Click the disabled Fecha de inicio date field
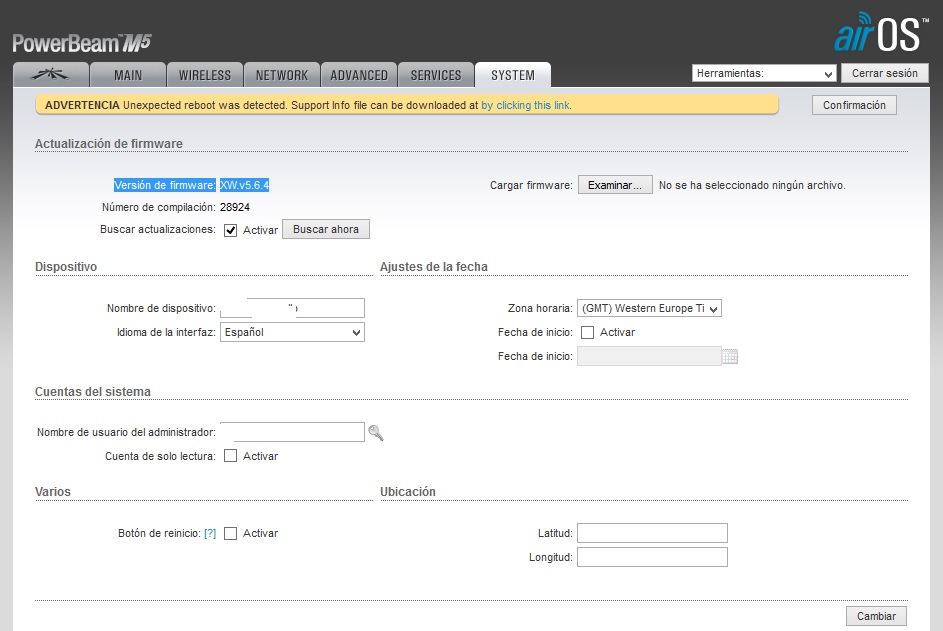 650,356
